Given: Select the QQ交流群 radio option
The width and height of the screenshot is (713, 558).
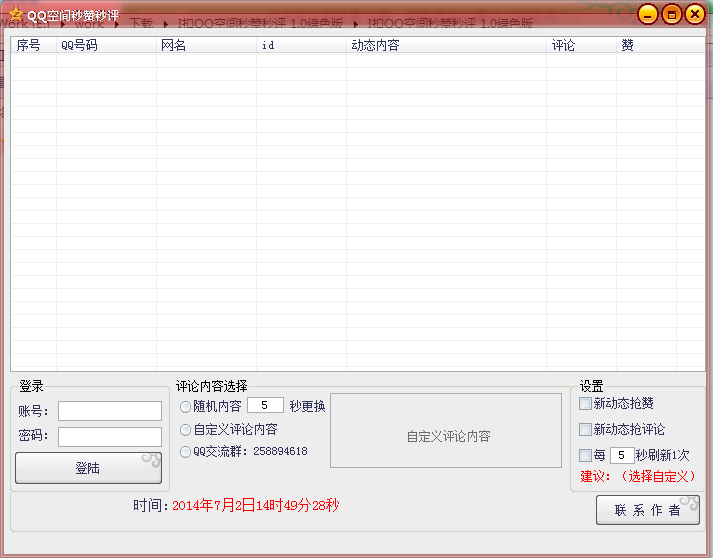Looking at the screenshot, I should [185, 452].
